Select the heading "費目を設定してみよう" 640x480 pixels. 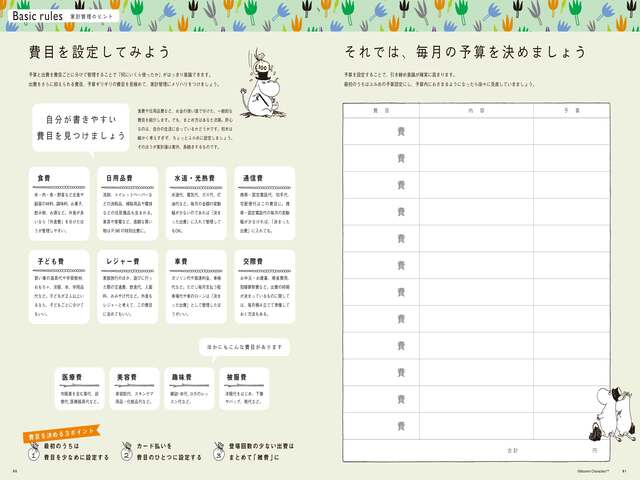(99, 52)
